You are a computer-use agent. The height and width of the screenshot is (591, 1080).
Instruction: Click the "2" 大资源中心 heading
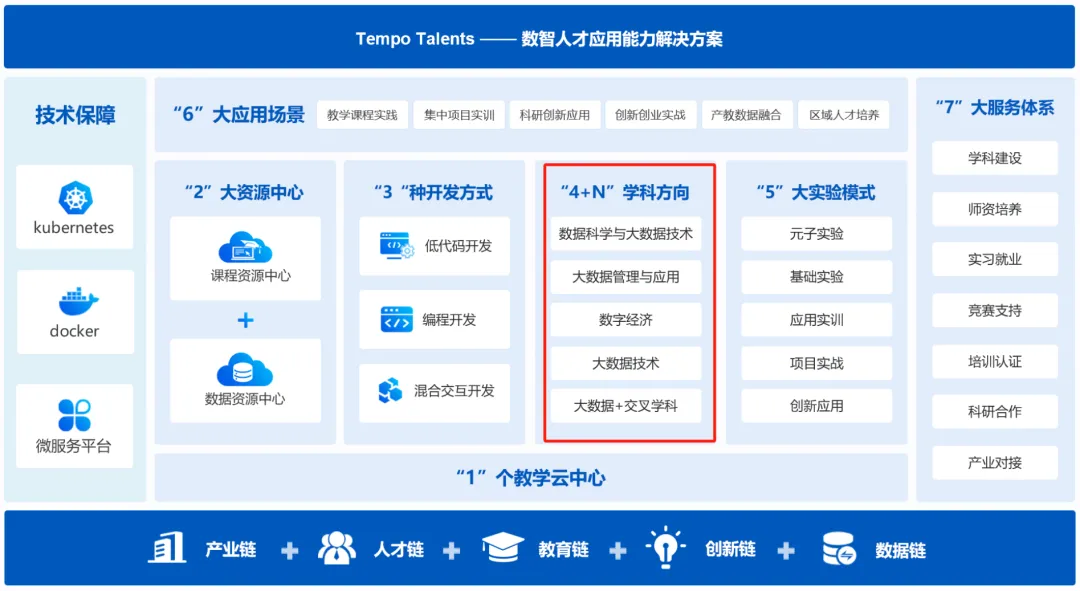coord(245,192)
